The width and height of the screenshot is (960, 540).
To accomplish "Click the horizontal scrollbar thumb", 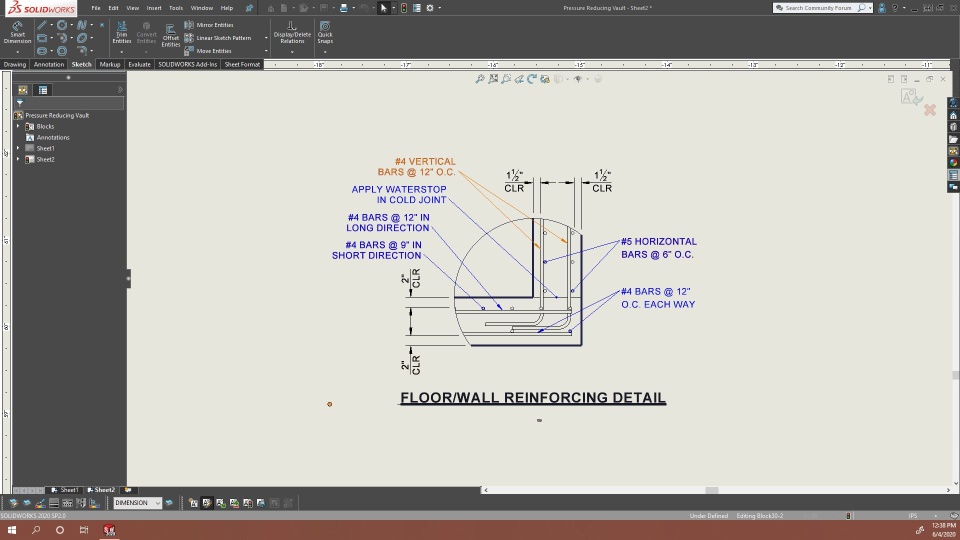I will (x=711, y=490).
